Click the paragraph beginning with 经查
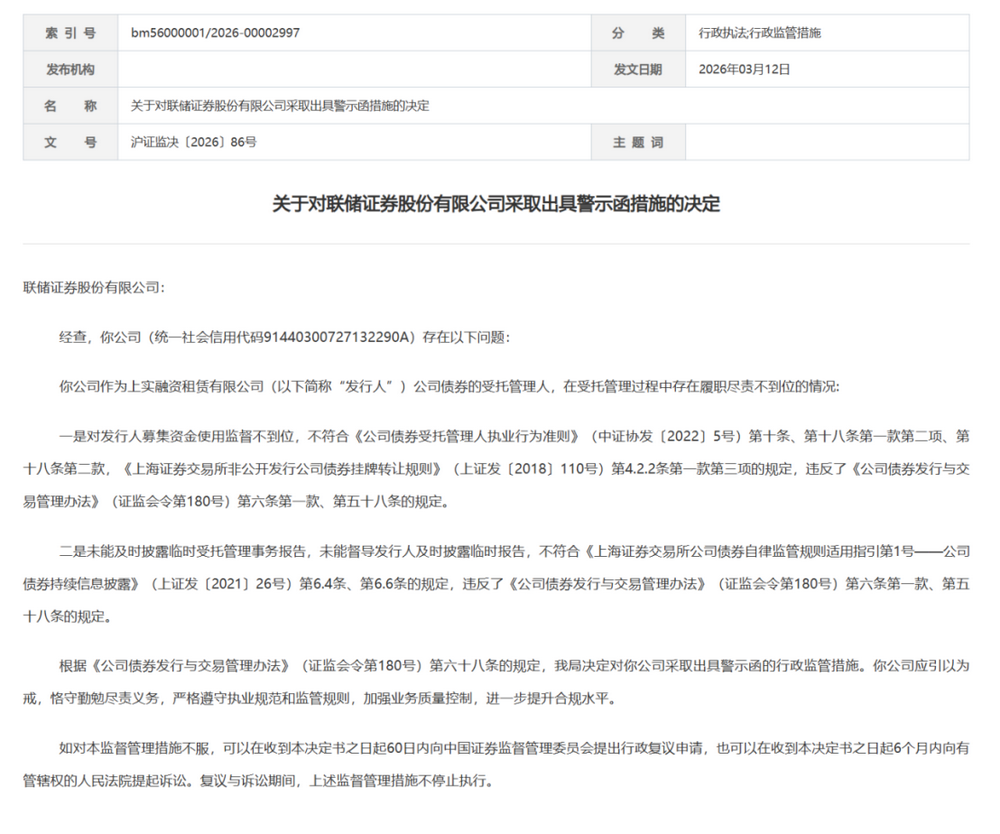 tap(285, 337)
